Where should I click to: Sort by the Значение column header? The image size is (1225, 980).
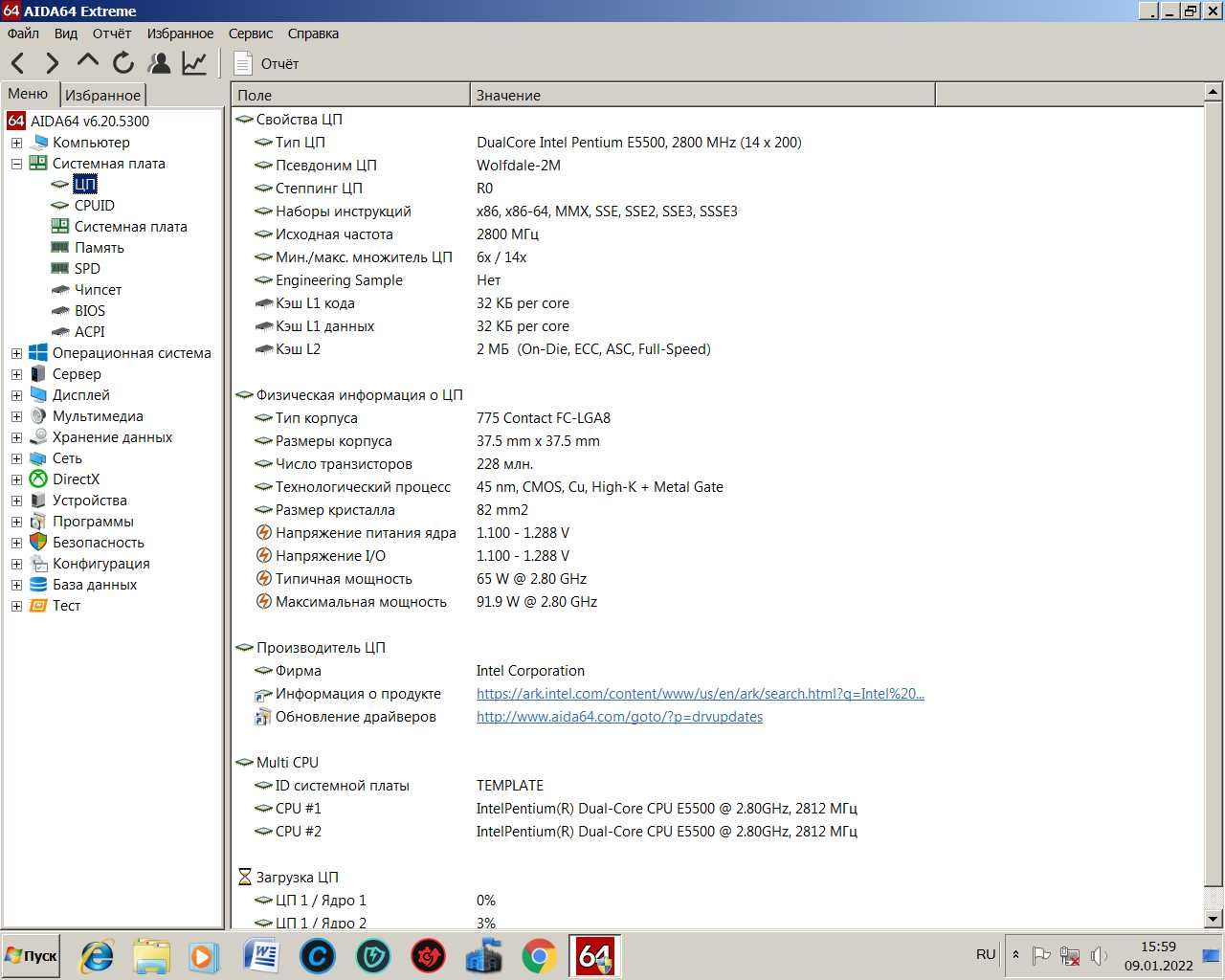(x=702, y=95)
